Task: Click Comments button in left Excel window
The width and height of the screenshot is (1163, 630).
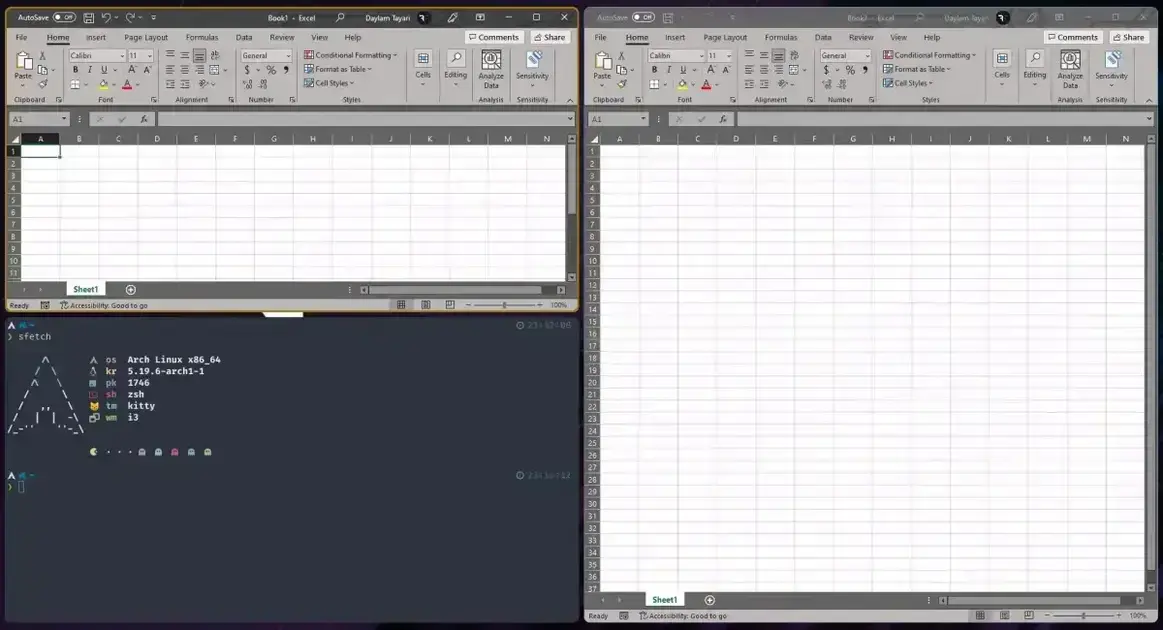Action: (494, 37)
